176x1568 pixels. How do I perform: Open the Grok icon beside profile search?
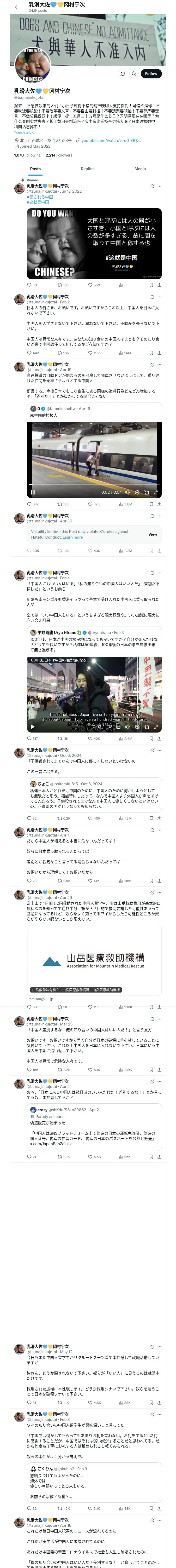(x=122, y=74)
